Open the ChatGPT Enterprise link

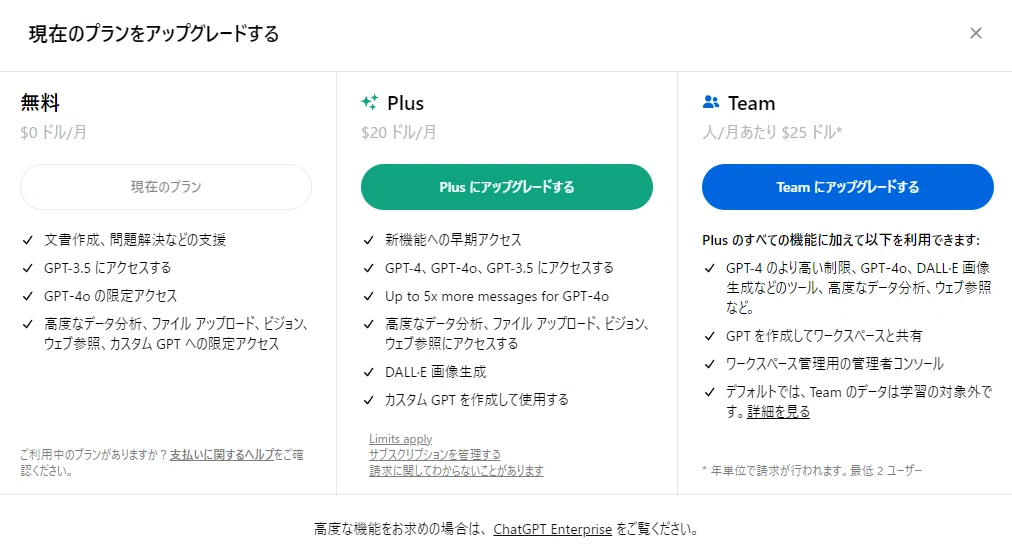[x=552, y=529]
